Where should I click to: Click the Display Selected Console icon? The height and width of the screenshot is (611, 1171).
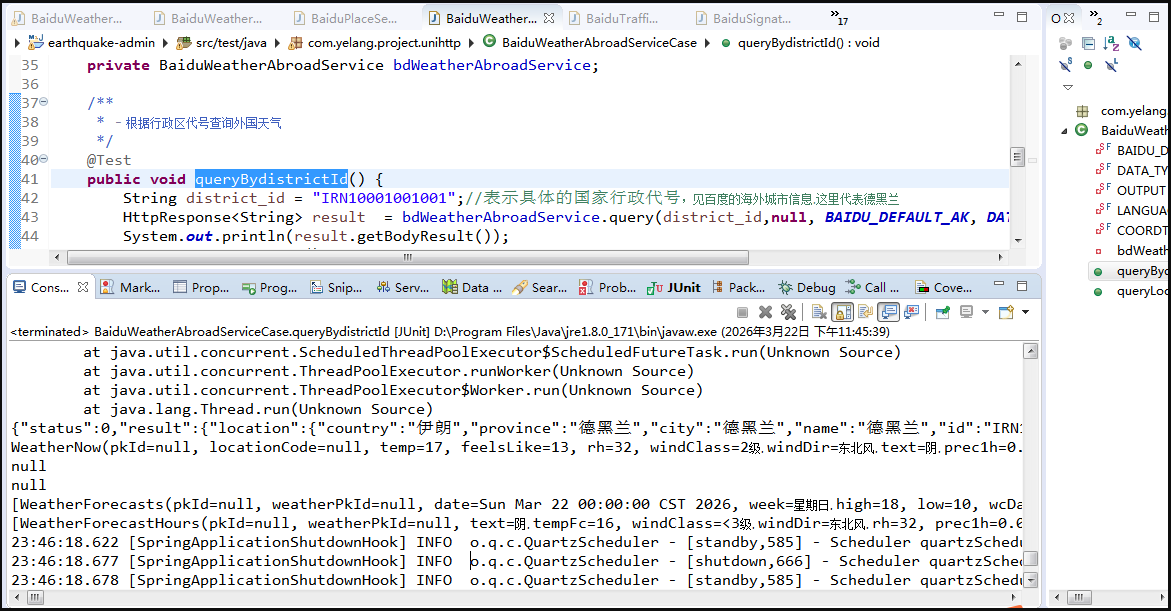coord(967,311)
